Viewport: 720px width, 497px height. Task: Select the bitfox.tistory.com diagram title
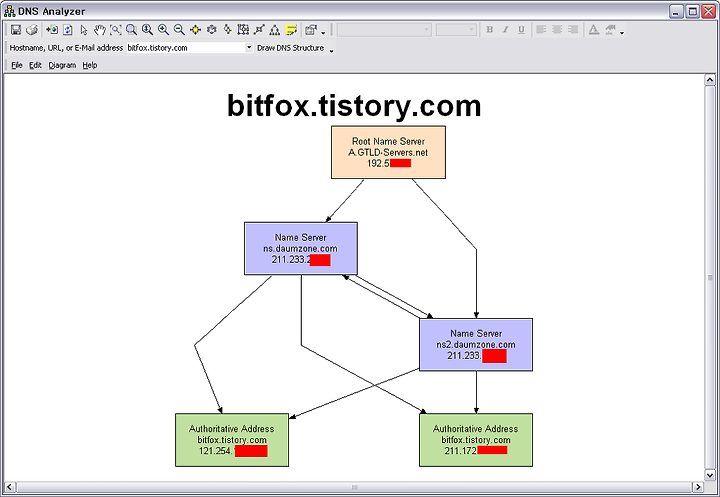tap(354, 106)
